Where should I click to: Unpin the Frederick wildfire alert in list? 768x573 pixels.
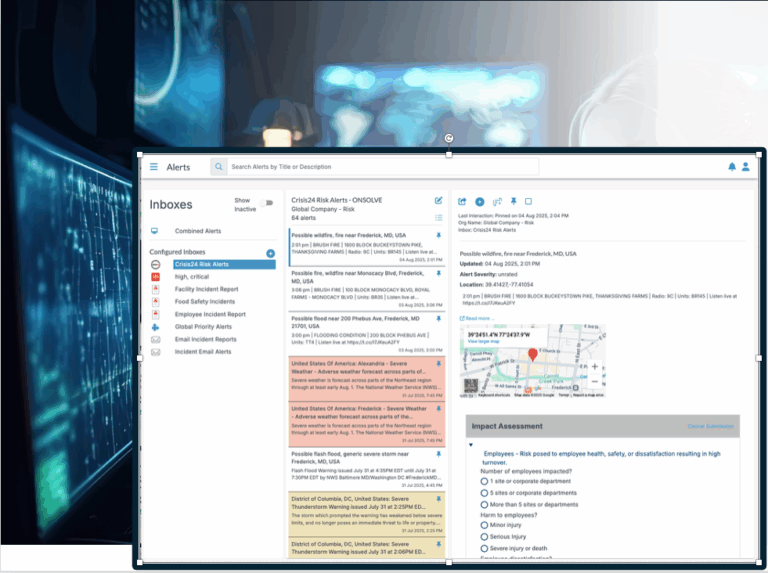click(x=438, y=235)
